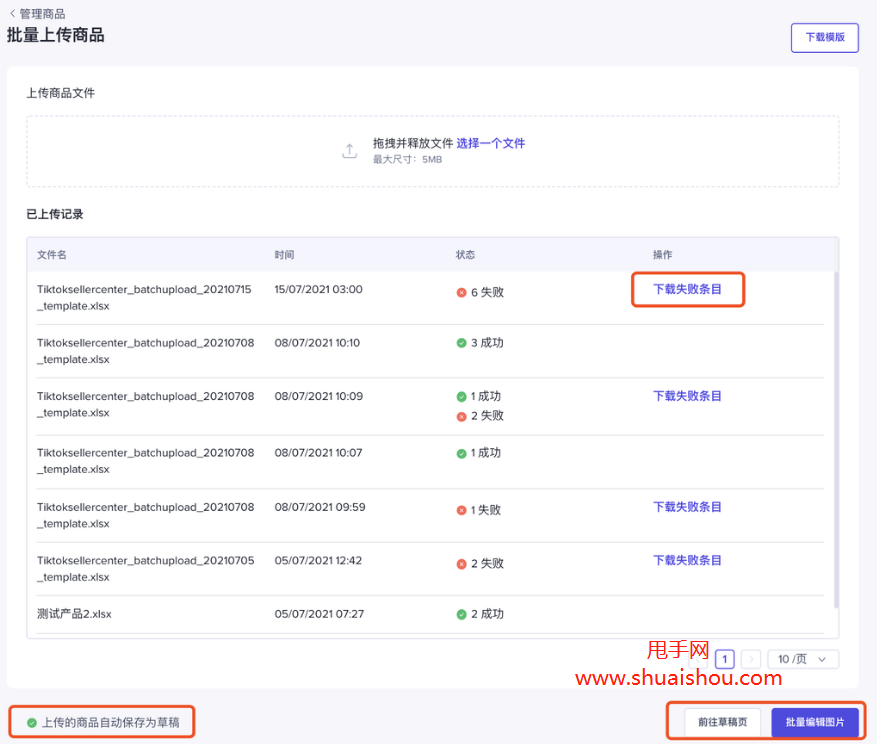Download failed items for 05/07/2021 12:42 upload
This screenshot has height=744, width=877.
pyautogui.click(x=687, y=560)
